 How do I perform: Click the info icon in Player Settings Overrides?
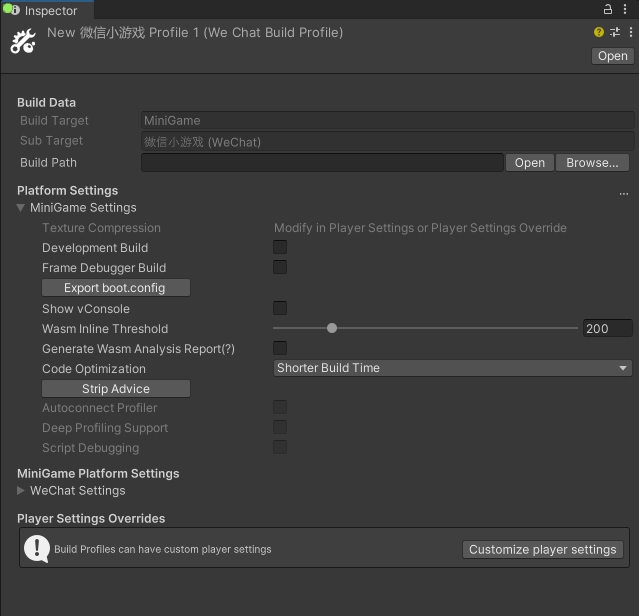point(37,548)
